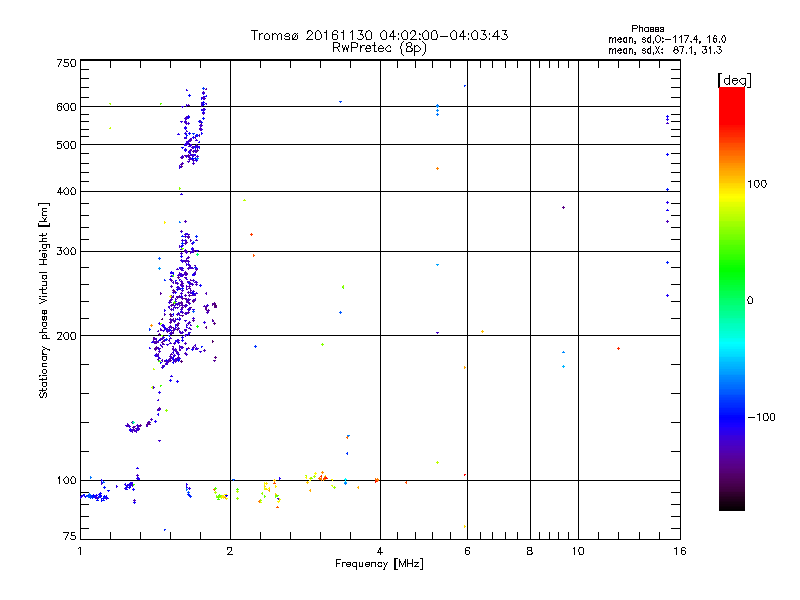Click the '600' y-axis tick label
The width and height of the screenshot is (800, 600).
(66, 107)
